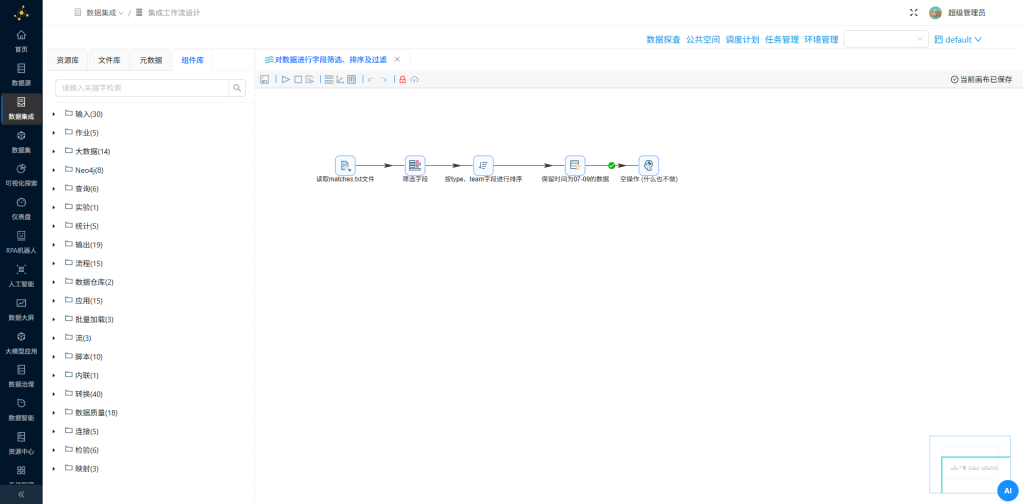The height and width of the screenshot is (504, 1024).
Task: Click the axis chart toolbar icon
Action: point(340,79)
